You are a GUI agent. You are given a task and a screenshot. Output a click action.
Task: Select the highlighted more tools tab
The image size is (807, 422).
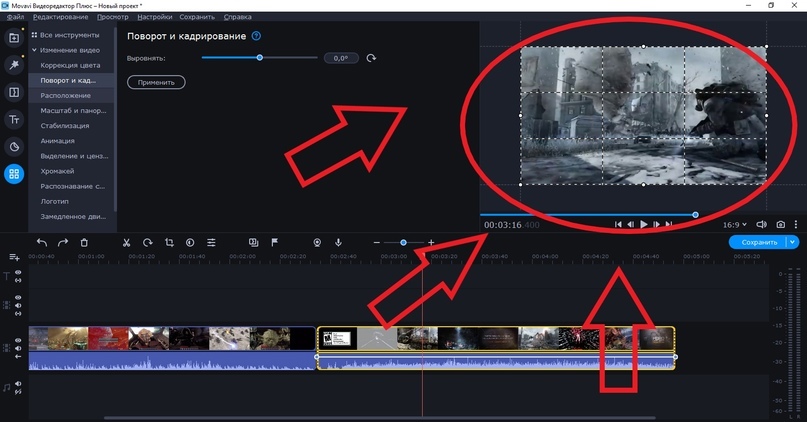(14, 174)
